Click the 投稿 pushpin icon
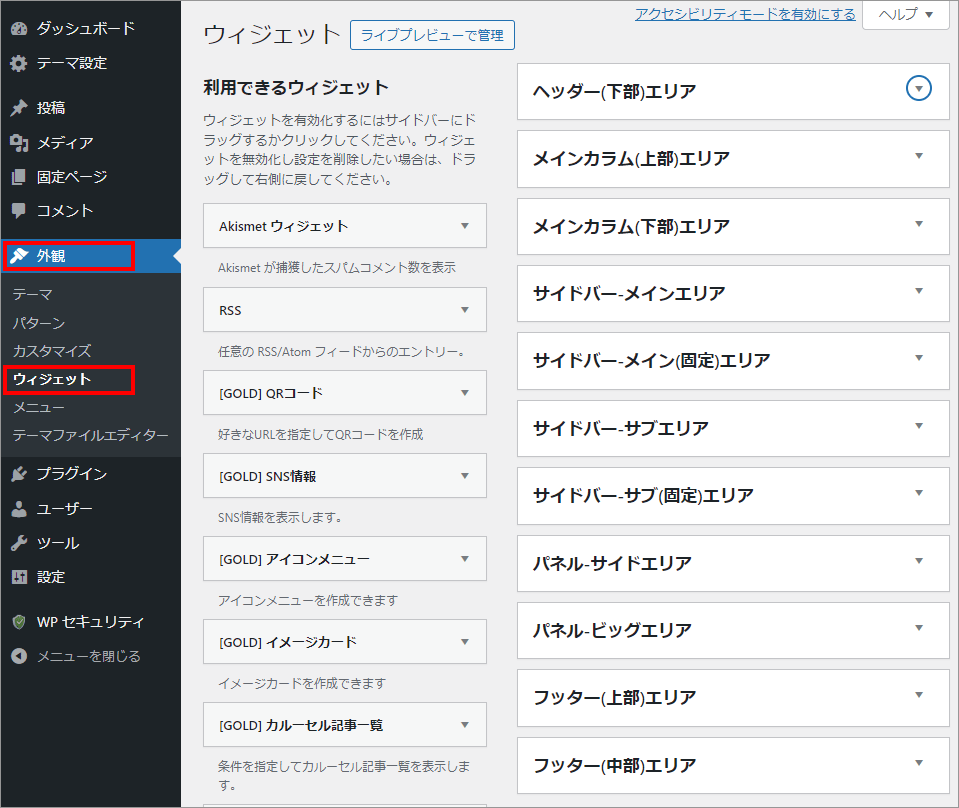959x808 pixels. [x=19, y=108]
